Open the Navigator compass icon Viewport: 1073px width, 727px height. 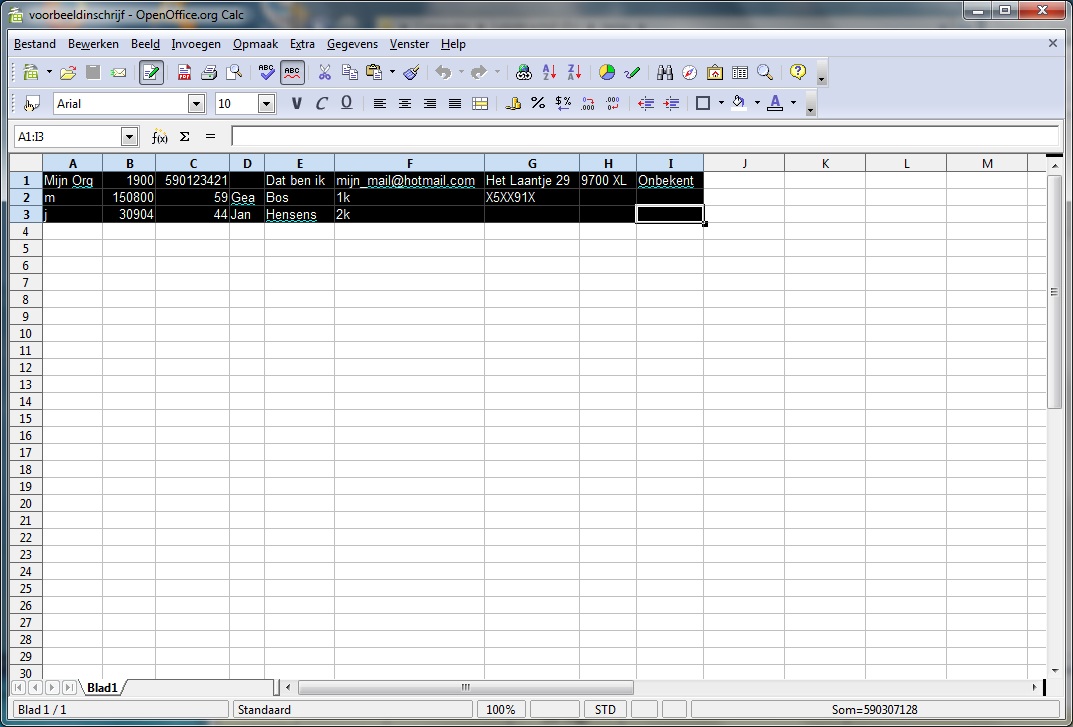(x=690, y=73)
